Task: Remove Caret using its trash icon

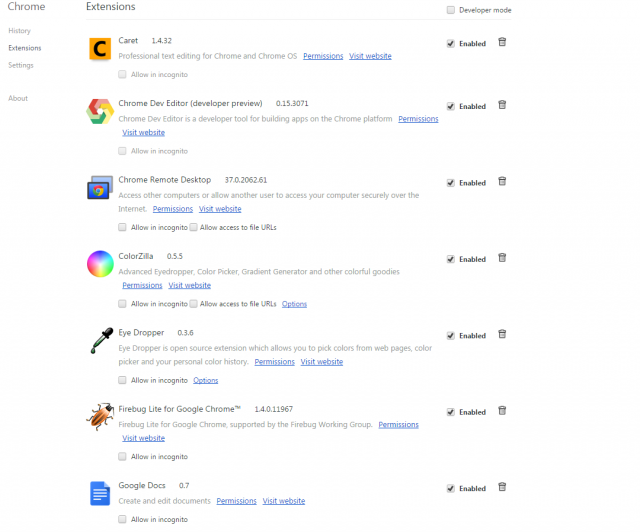Action: (x=502, y=42)
